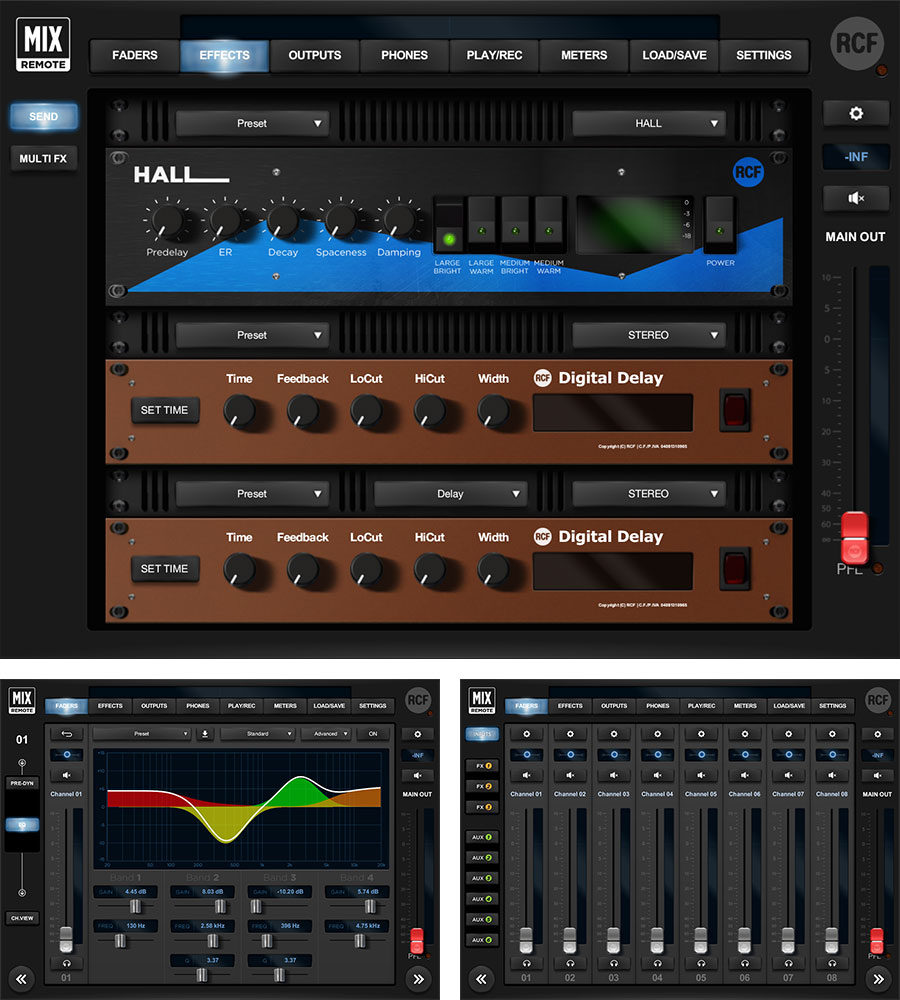
Task: Toggle red power switch on lower Digital Delay
Action: pyautogui.click(x=734, y=568)
